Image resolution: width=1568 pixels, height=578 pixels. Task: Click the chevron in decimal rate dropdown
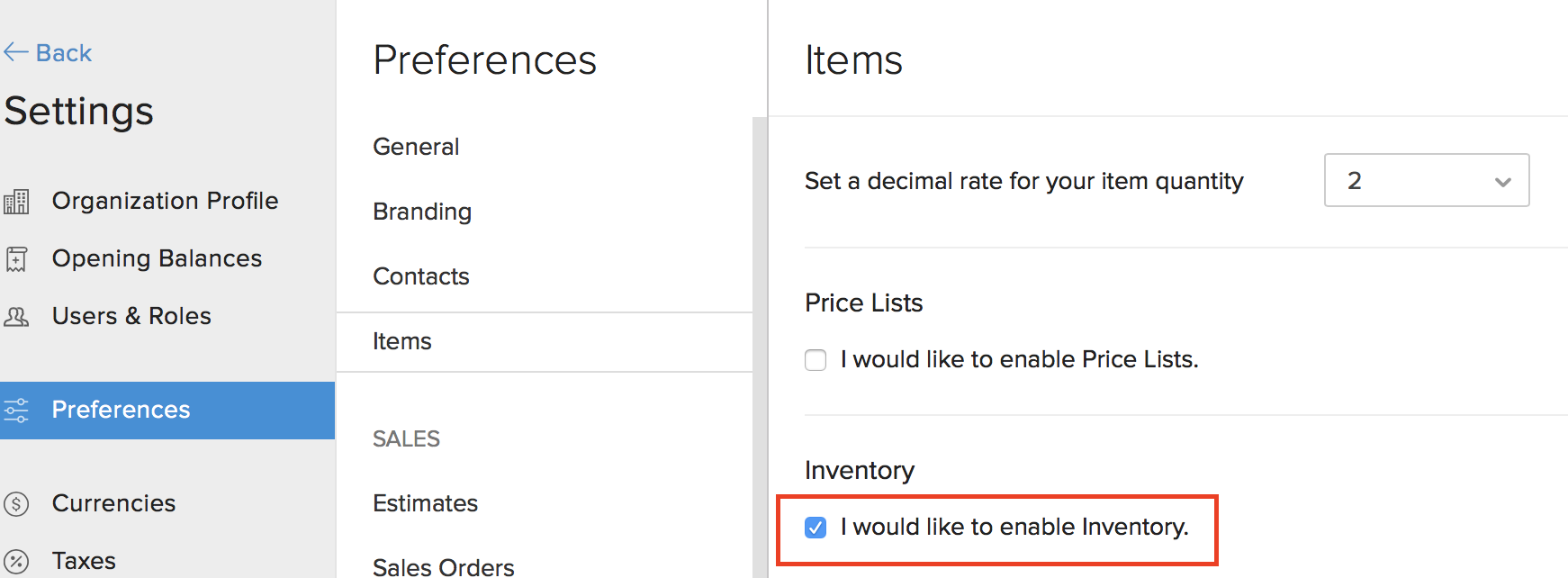1502,182
